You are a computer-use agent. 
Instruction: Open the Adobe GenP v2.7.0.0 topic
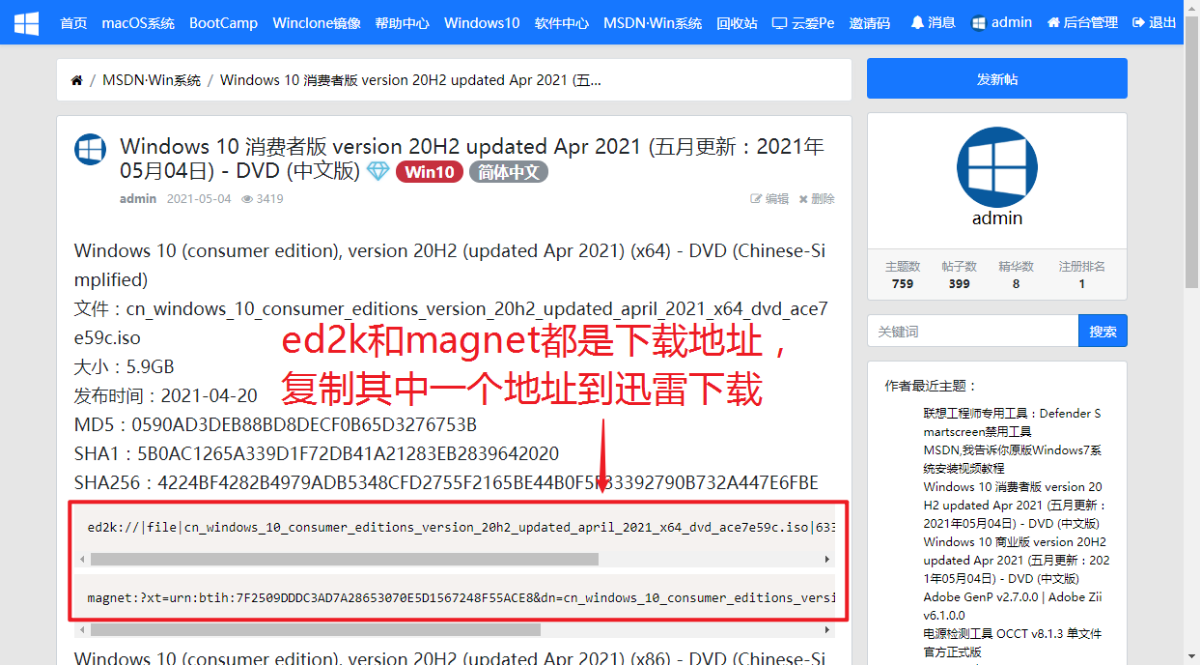(1011, 597)
